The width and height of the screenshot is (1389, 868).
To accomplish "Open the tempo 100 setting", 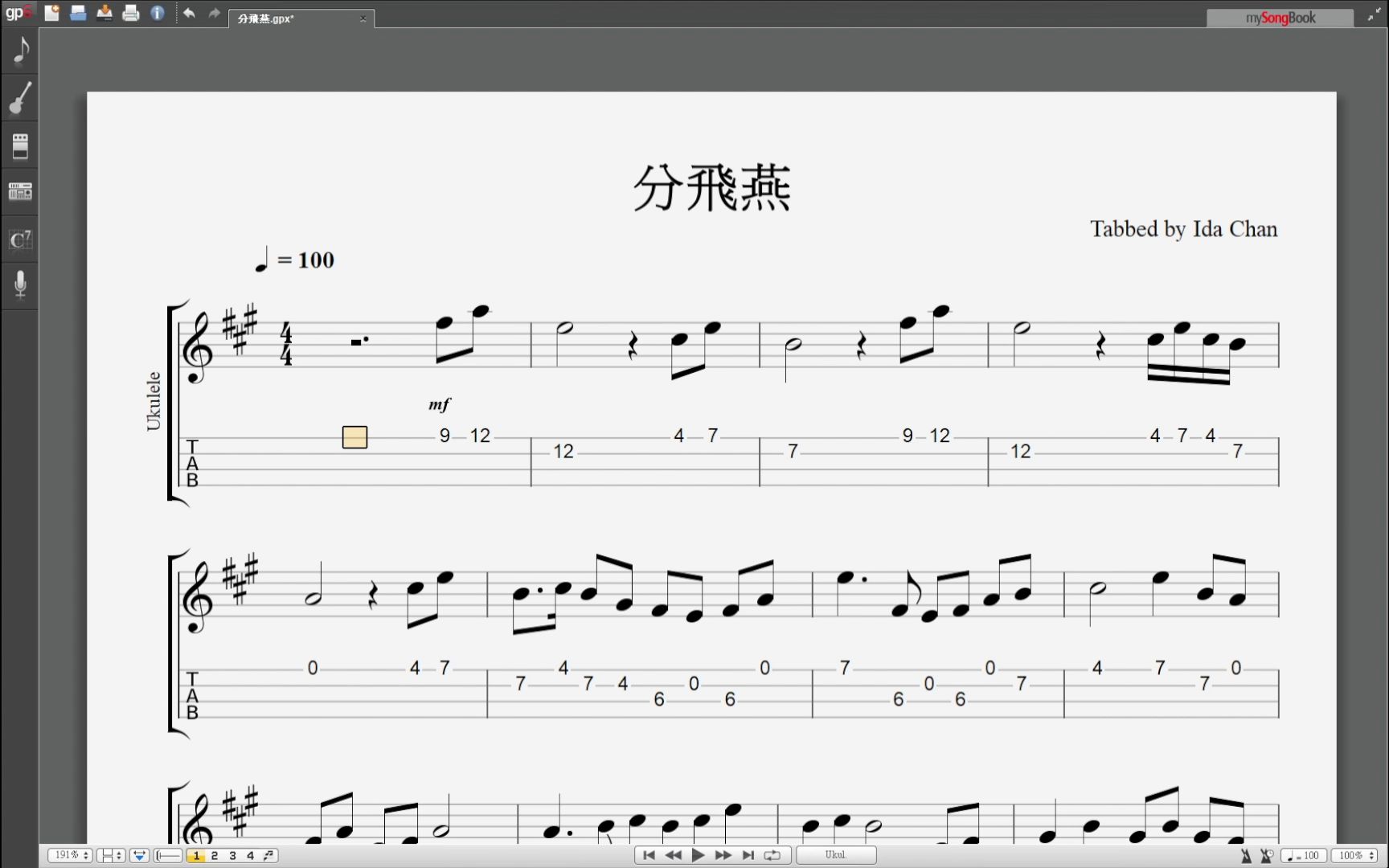I will tap(1303, 856).
